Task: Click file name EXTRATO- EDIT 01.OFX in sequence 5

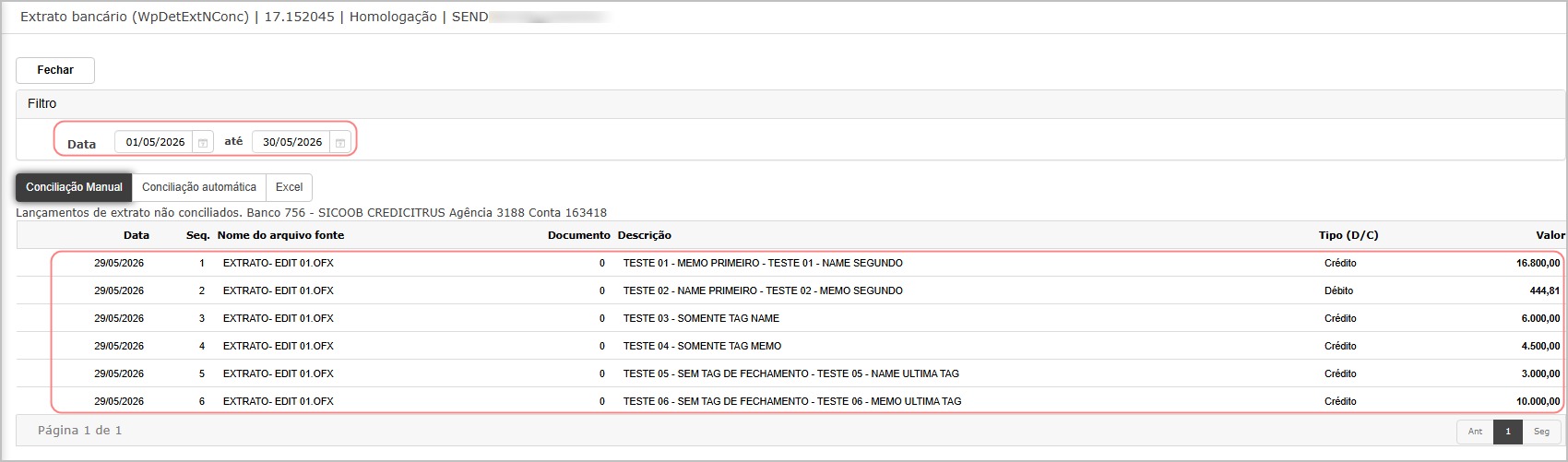Action: 278,373
